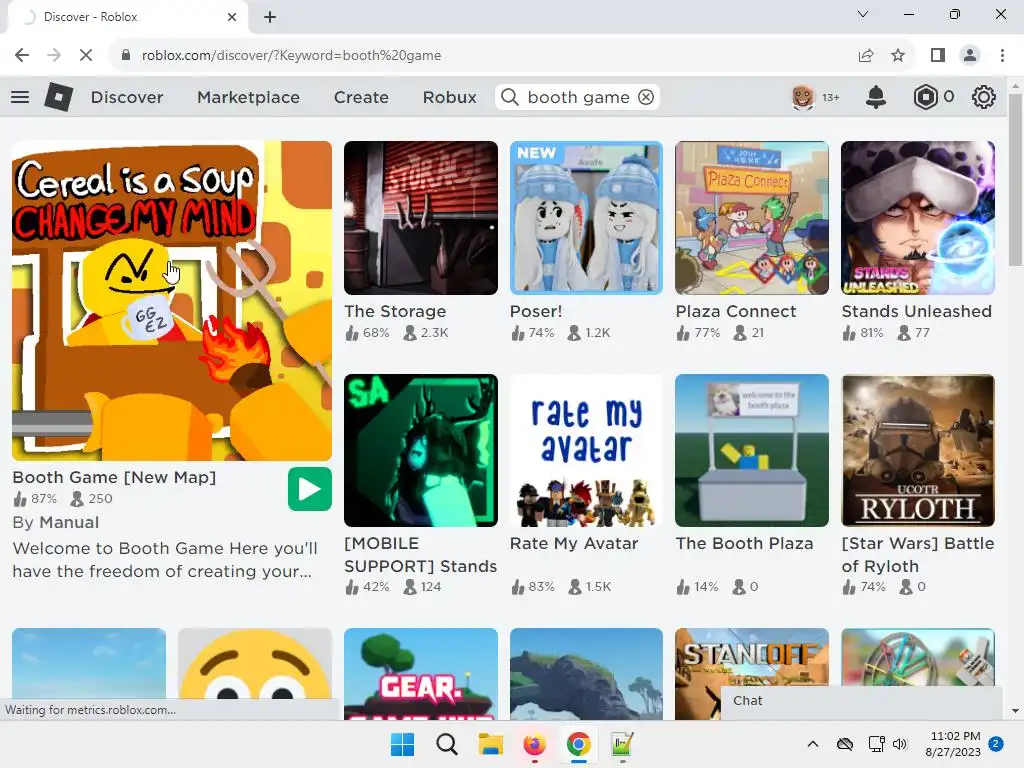The height and width of the screenshot is (768, 1024).
Task: Open the user avatar profile
Action: (x=803, y=97)
